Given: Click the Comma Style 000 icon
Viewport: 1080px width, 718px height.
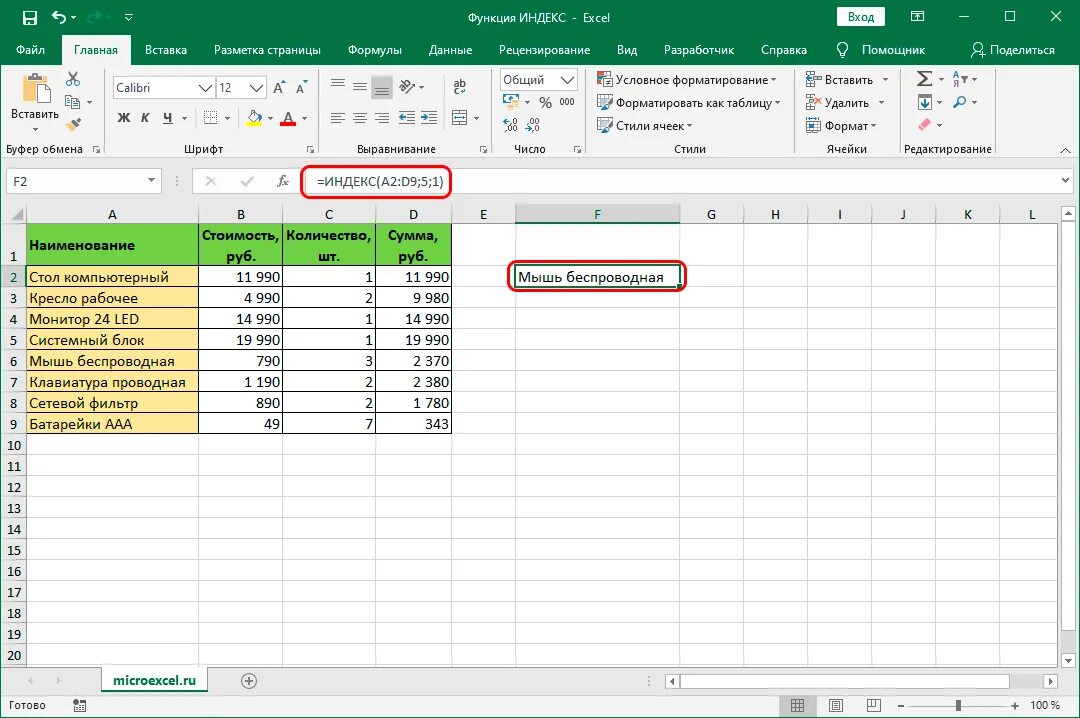Looking at the screenshot, I should (567, 102).
